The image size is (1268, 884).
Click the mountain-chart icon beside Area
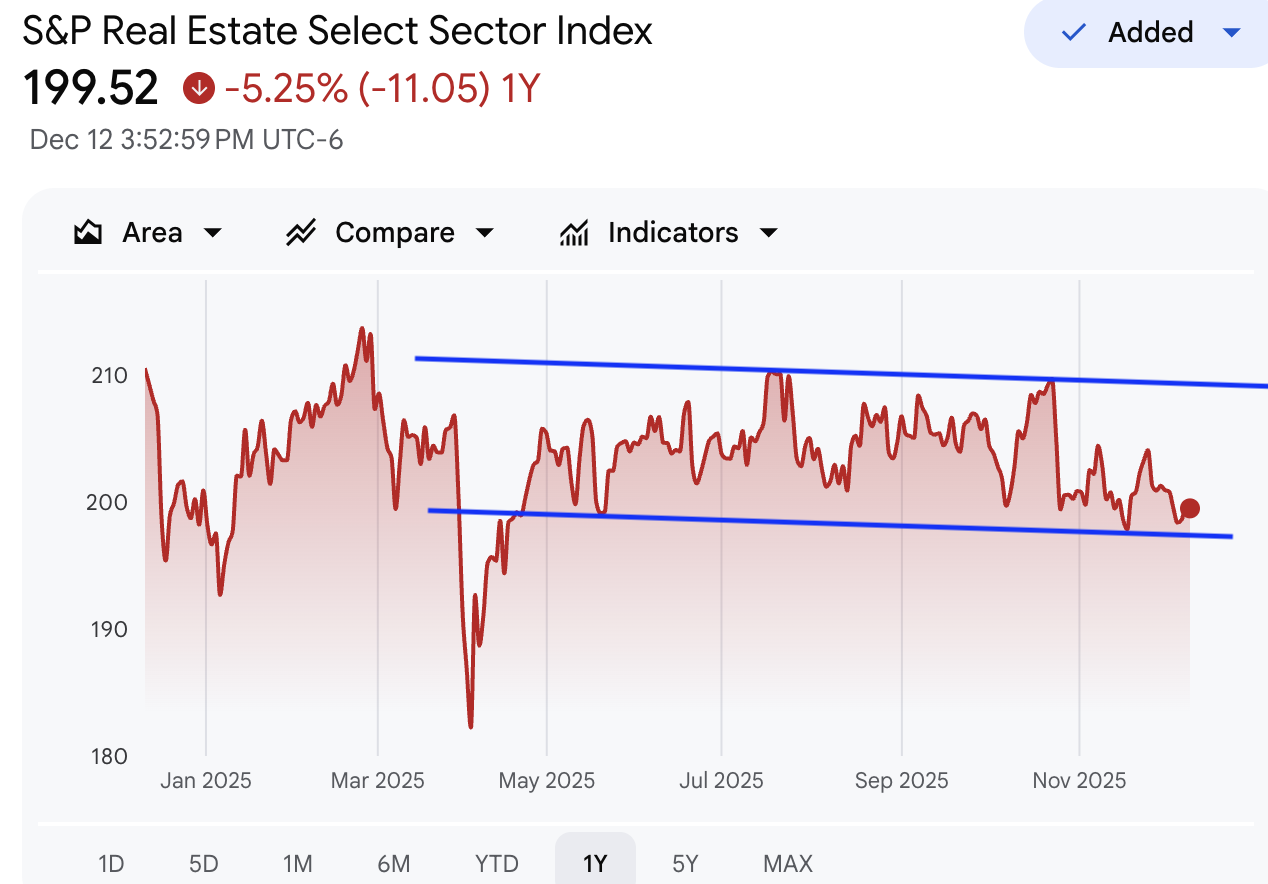87,231
